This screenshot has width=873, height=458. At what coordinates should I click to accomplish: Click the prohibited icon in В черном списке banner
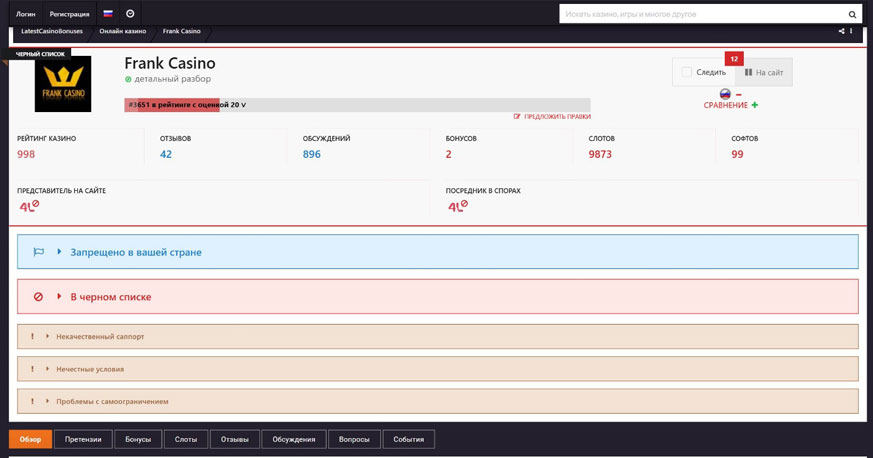point(38,297)
